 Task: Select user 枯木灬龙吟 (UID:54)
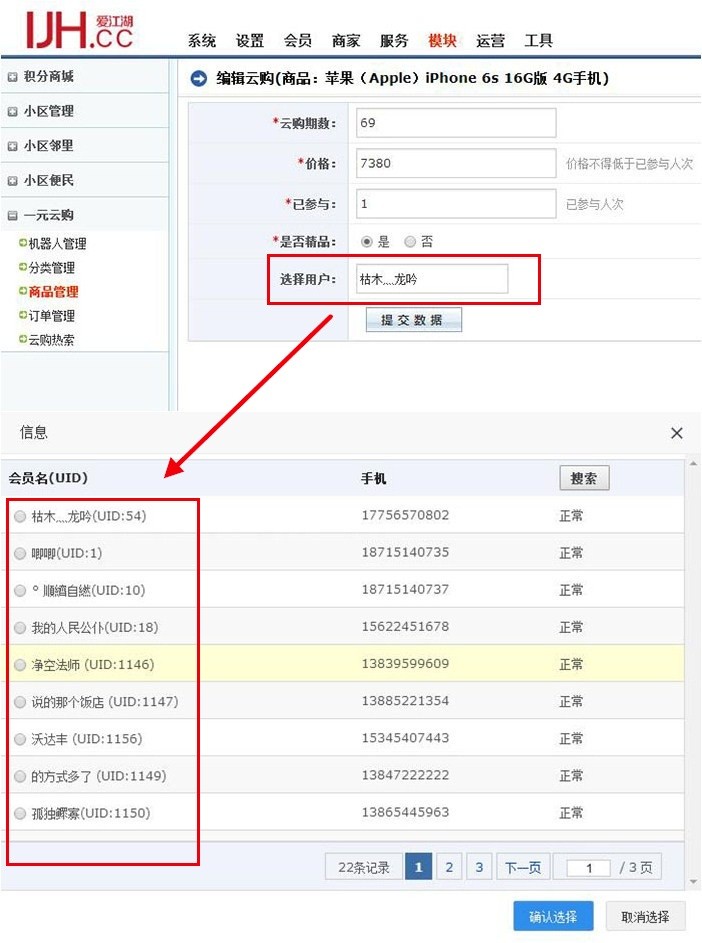click(20, 516)
